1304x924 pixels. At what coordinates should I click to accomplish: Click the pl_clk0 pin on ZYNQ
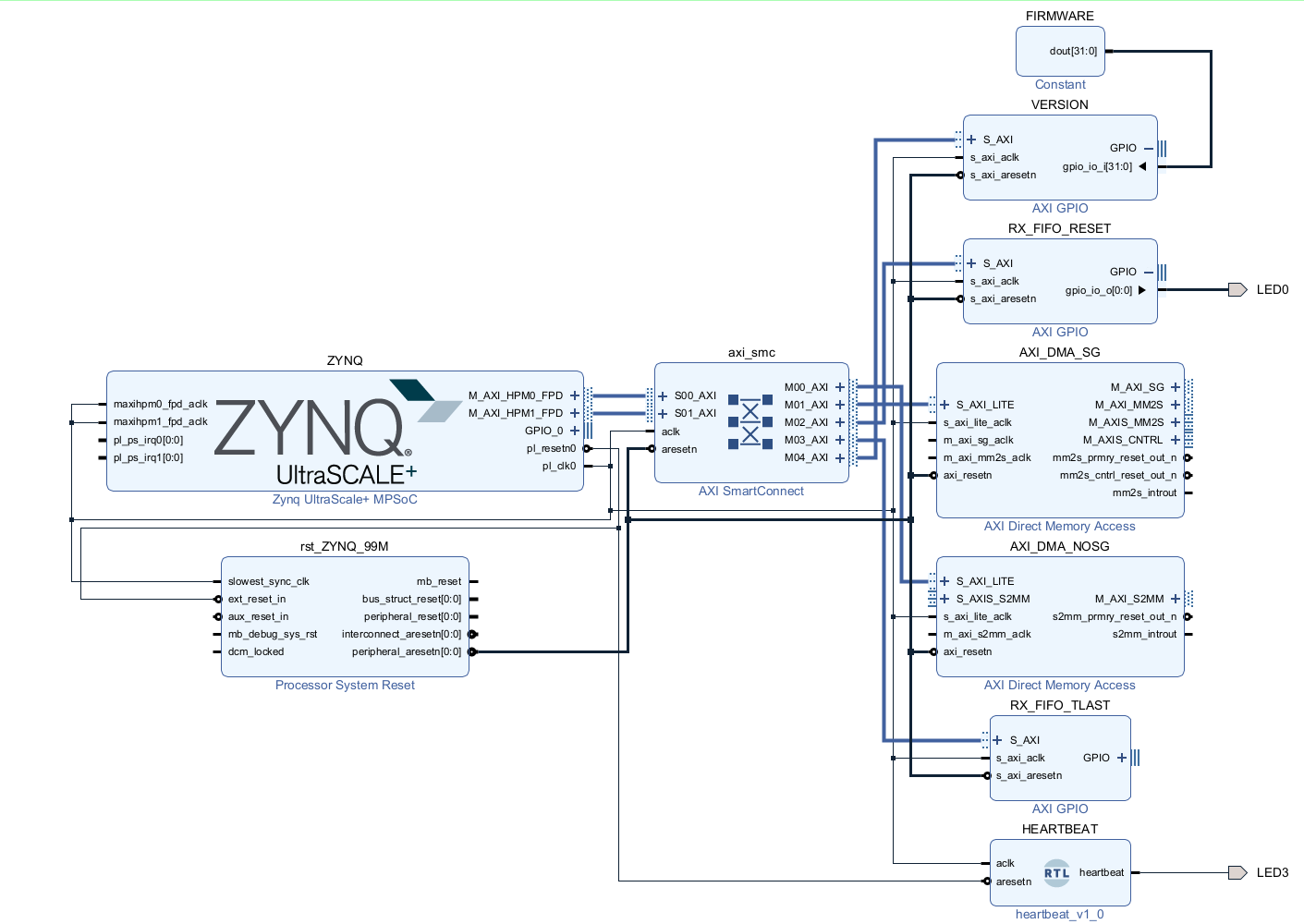pos(559,467)
